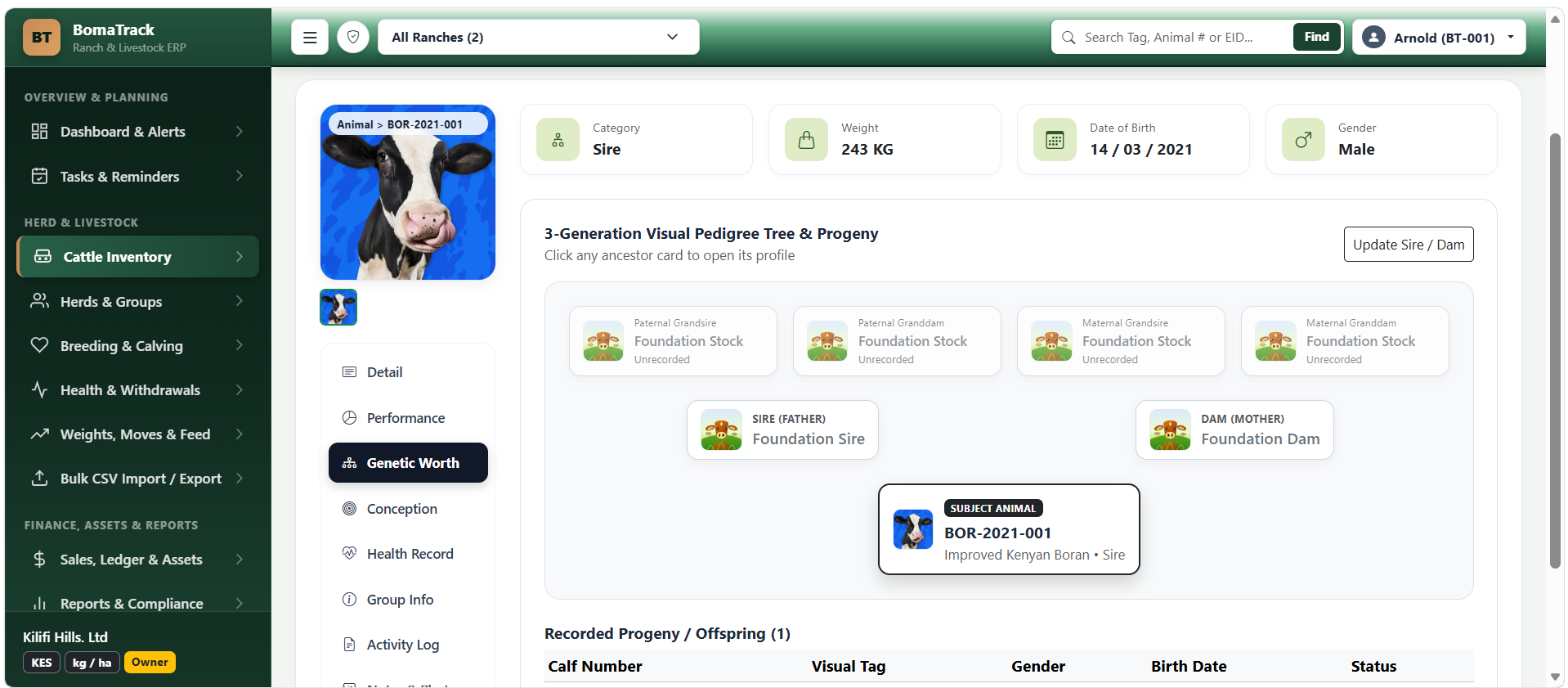Open the Foundation Dam mother card

point(1234,430)
